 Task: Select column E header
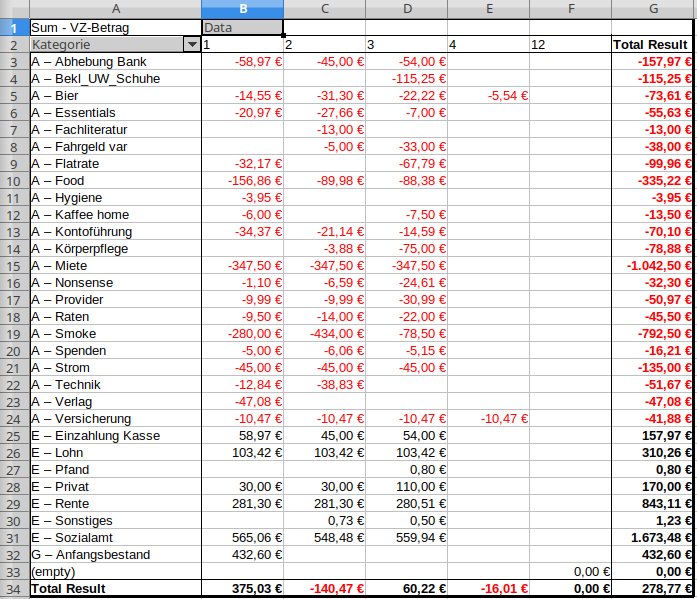pyautogui.click(x=488, y=9)
